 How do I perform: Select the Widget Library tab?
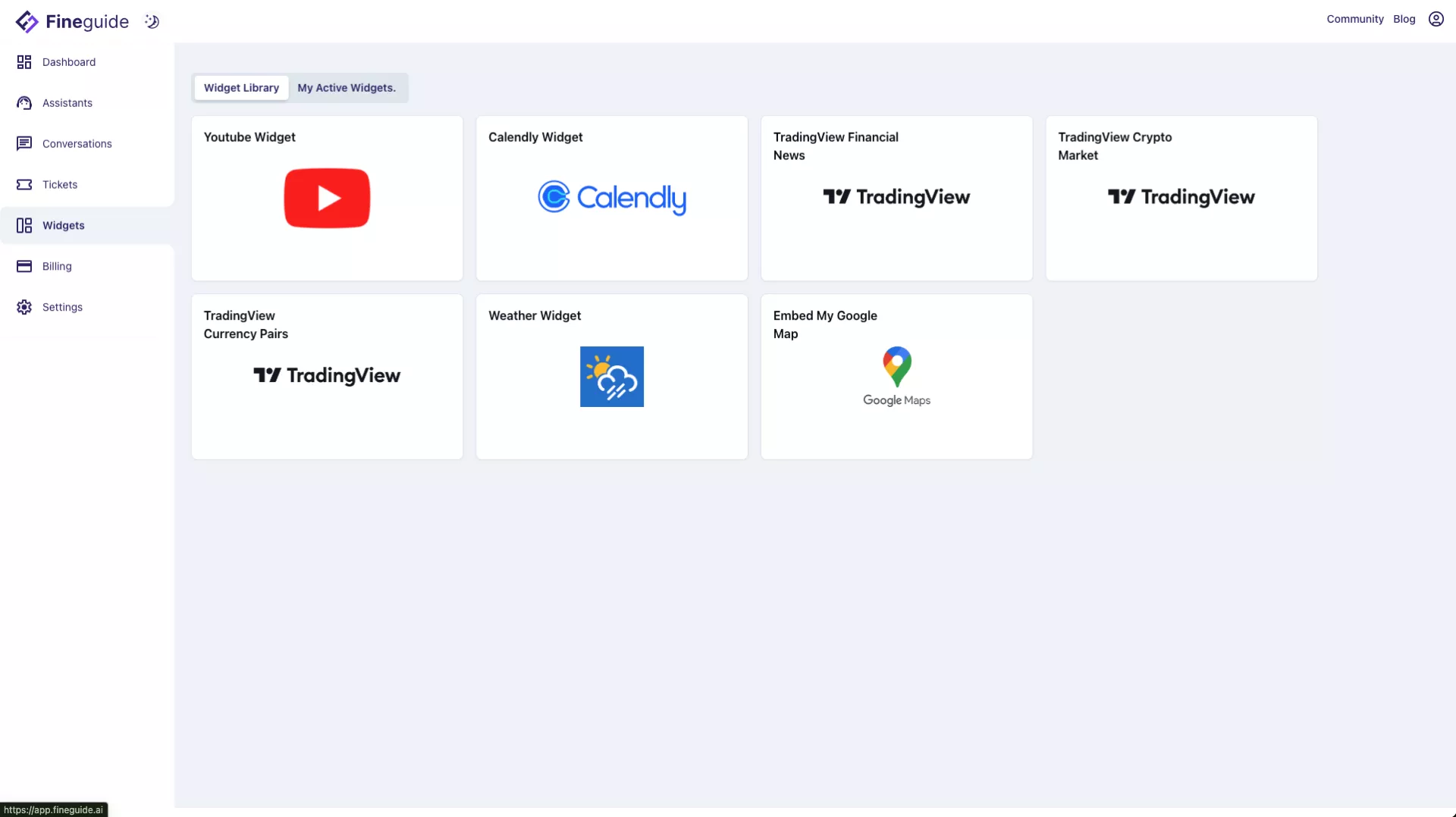(x=241, y=88)
